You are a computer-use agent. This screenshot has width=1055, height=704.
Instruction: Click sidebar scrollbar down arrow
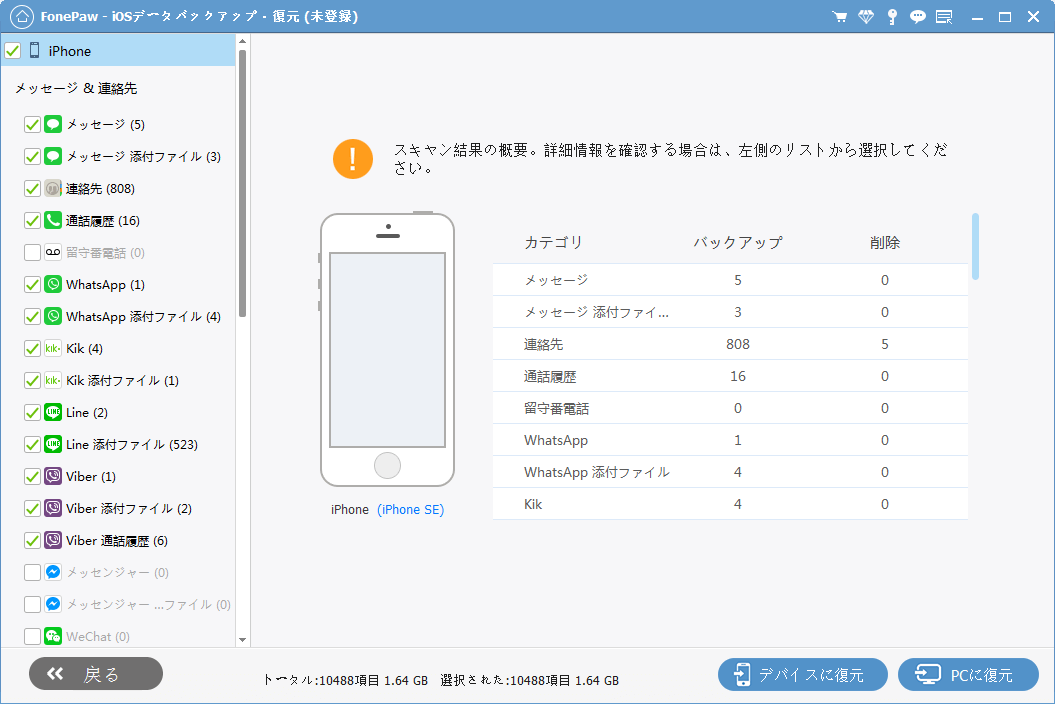242,640
